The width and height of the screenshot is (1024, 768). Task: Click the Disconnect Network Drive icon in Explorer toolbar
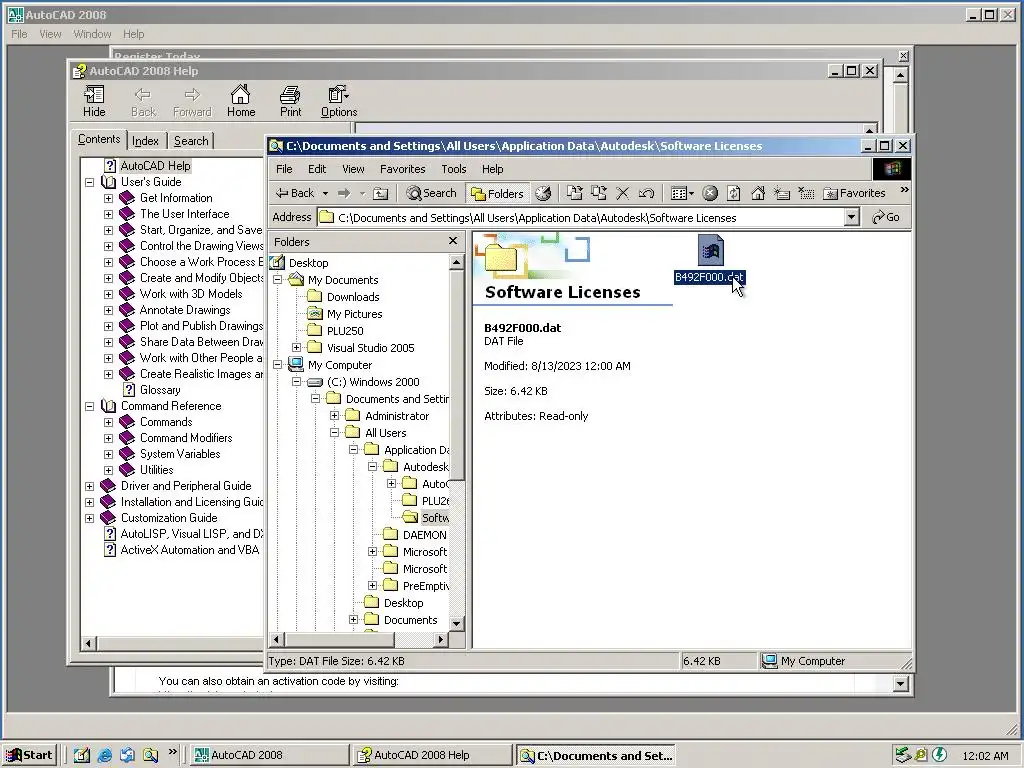pyautogui.click(x=806, y=193)
